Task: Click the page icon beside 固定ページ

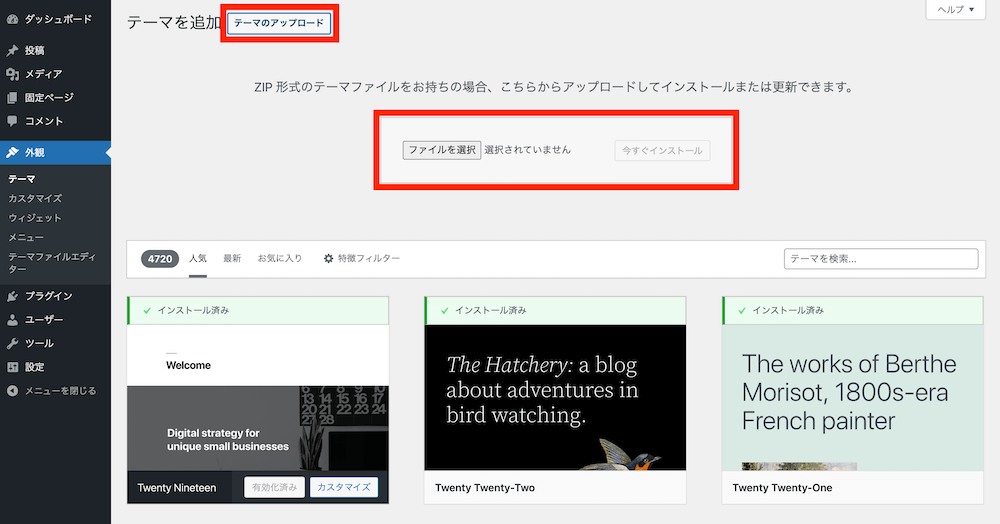Action: [12, 98]
